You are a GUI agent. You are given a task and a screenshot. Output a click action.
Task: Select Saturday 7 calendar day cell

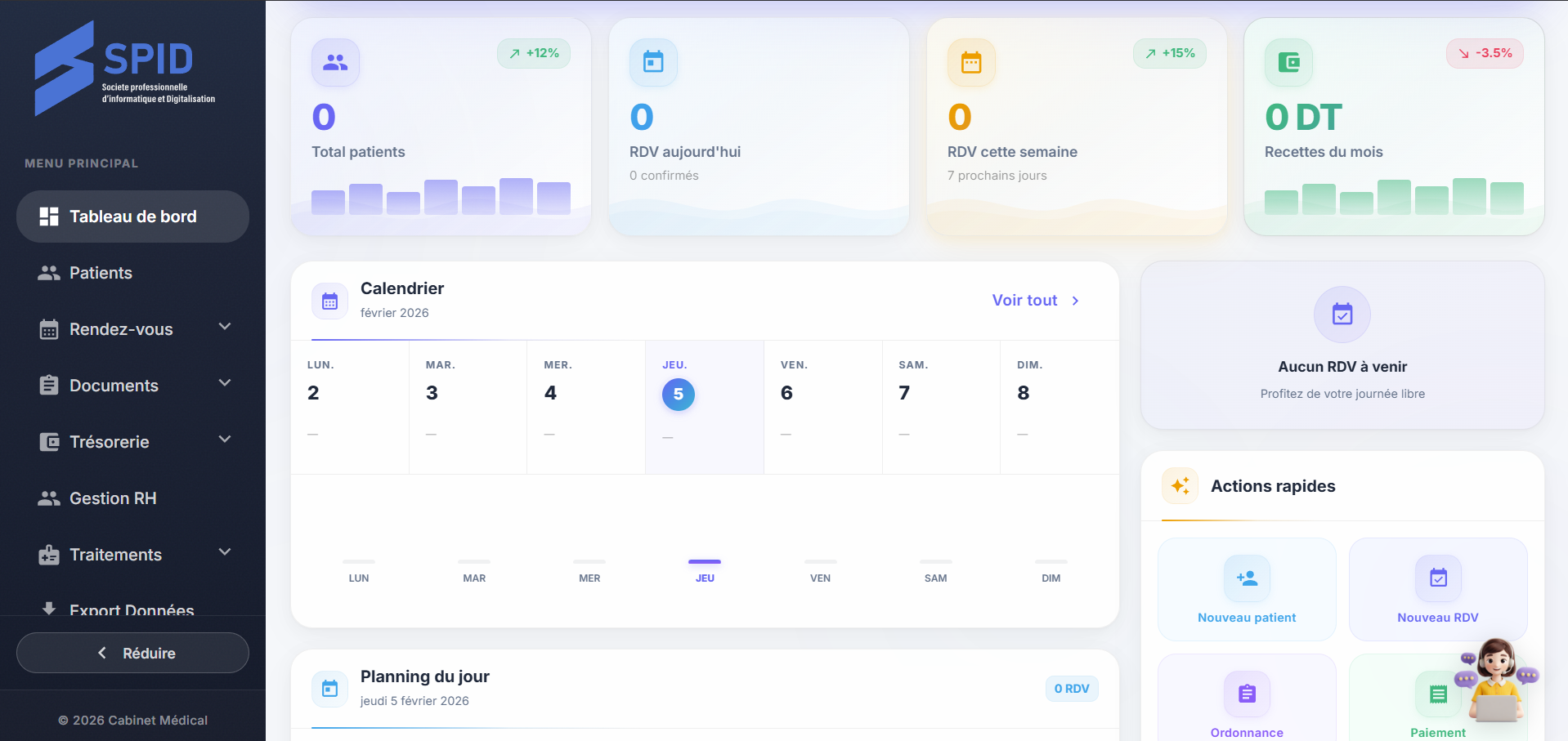tap(940, 407)
